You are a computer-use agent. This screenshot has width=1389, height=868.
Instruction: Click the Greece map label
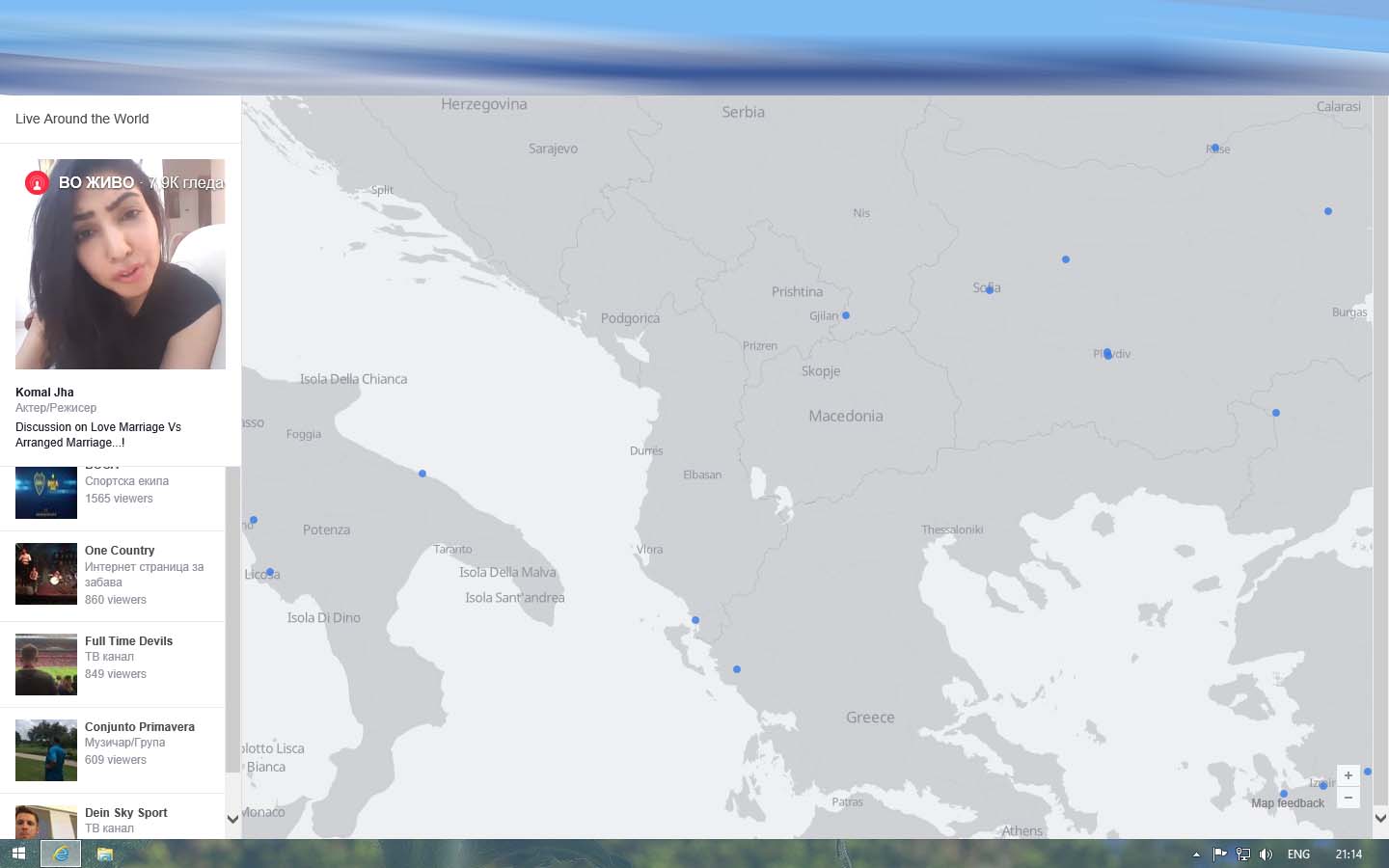tap(870, 718)
